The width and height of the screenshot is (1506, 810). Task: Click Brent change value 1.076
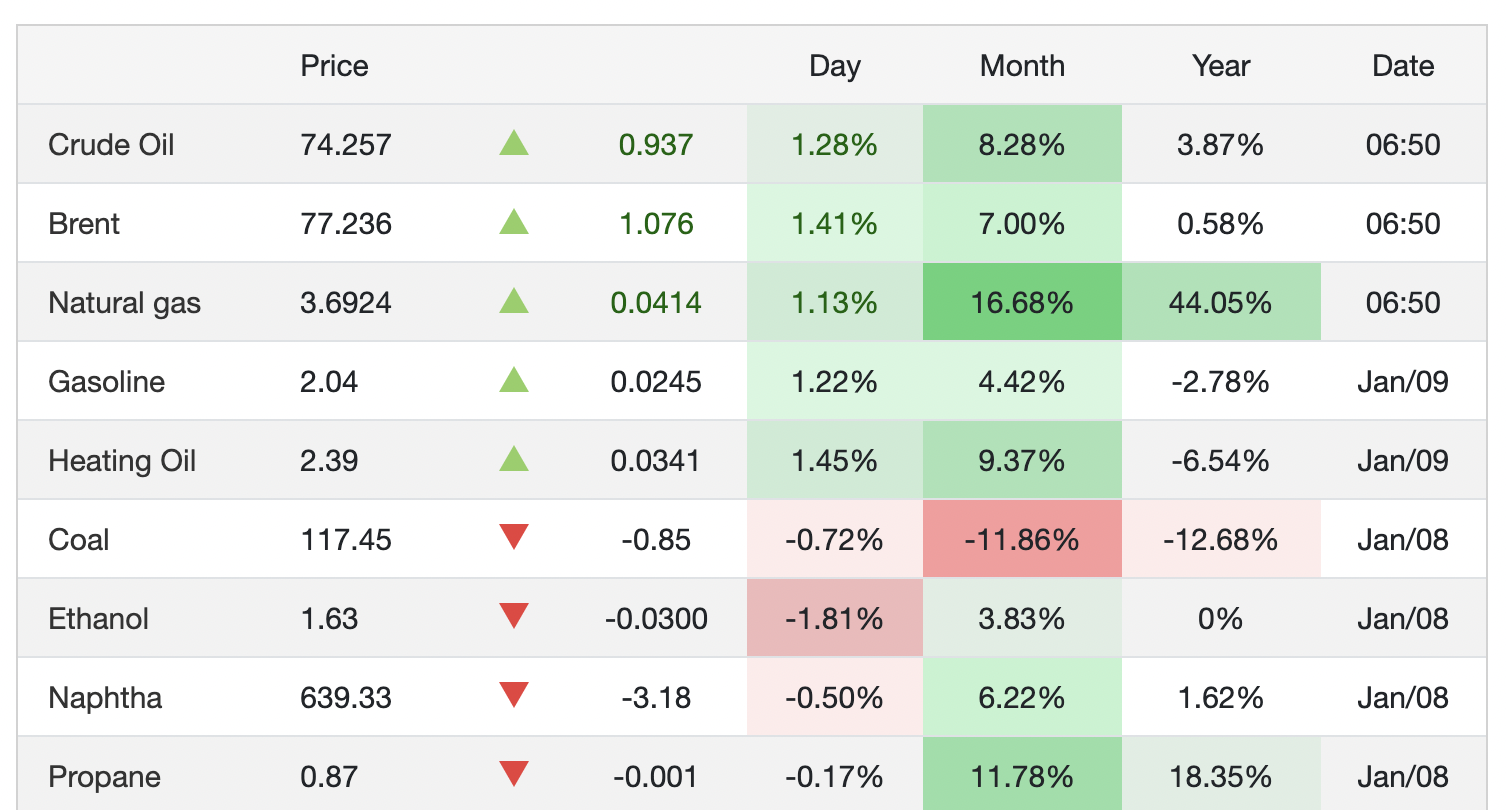[656, 224]
